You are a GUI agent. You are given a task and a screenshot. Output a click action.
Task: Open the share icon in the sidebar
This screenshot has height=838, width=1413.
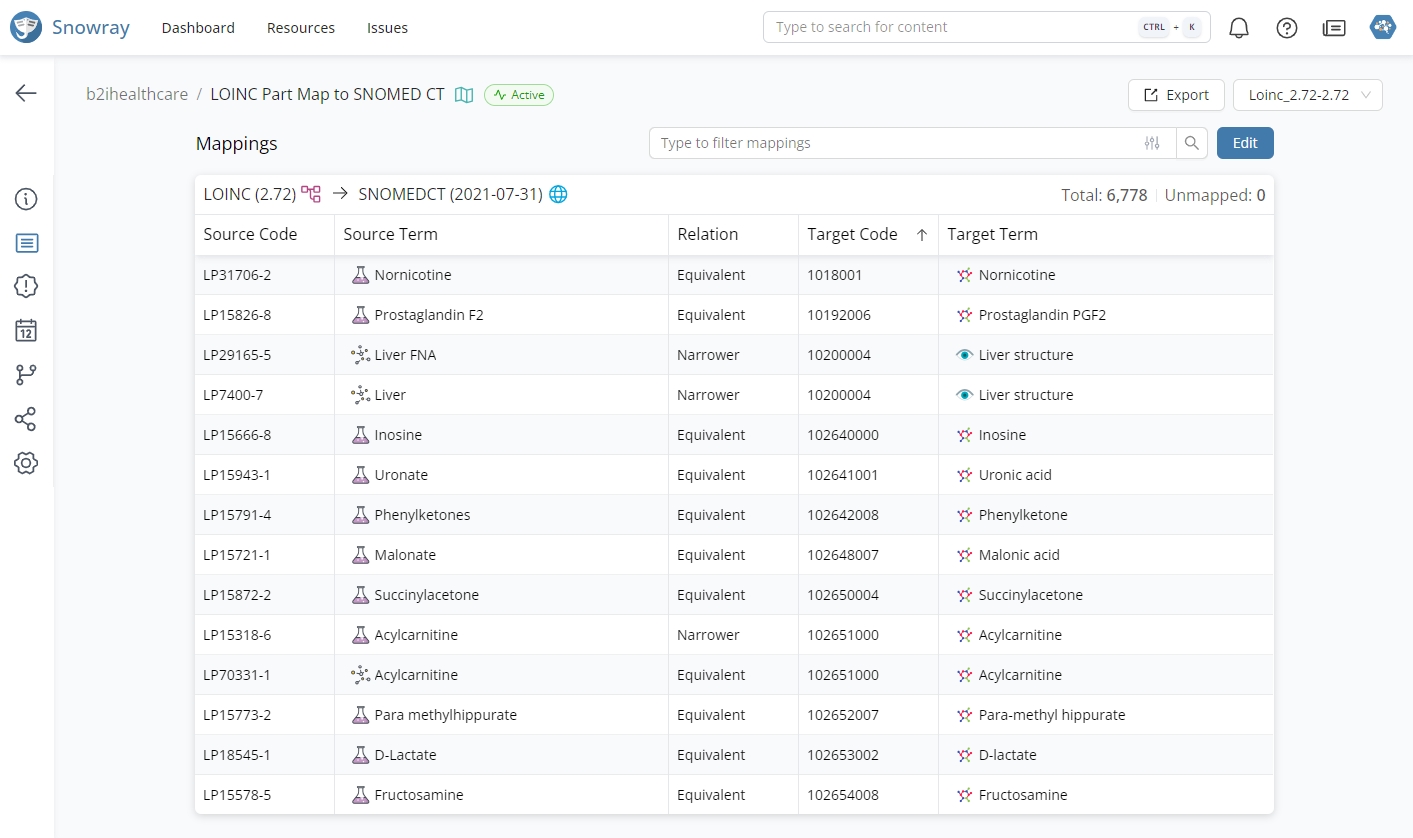(x=26, y=419)
